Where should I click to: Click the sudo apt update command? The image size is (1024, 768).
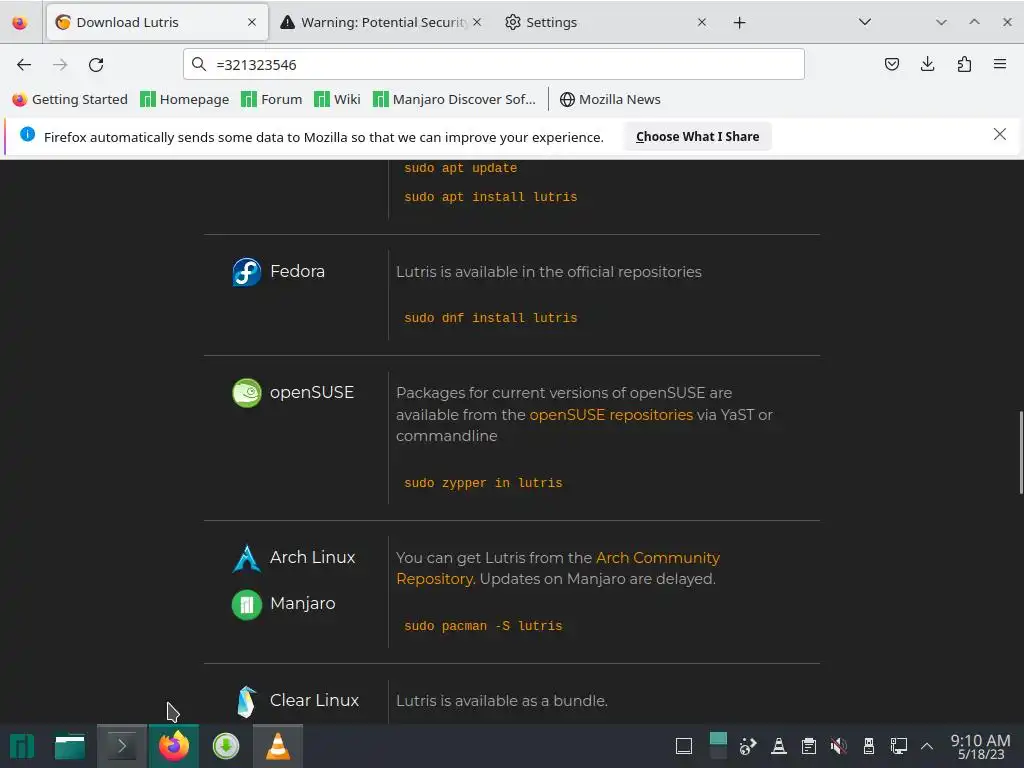[460, 168]
